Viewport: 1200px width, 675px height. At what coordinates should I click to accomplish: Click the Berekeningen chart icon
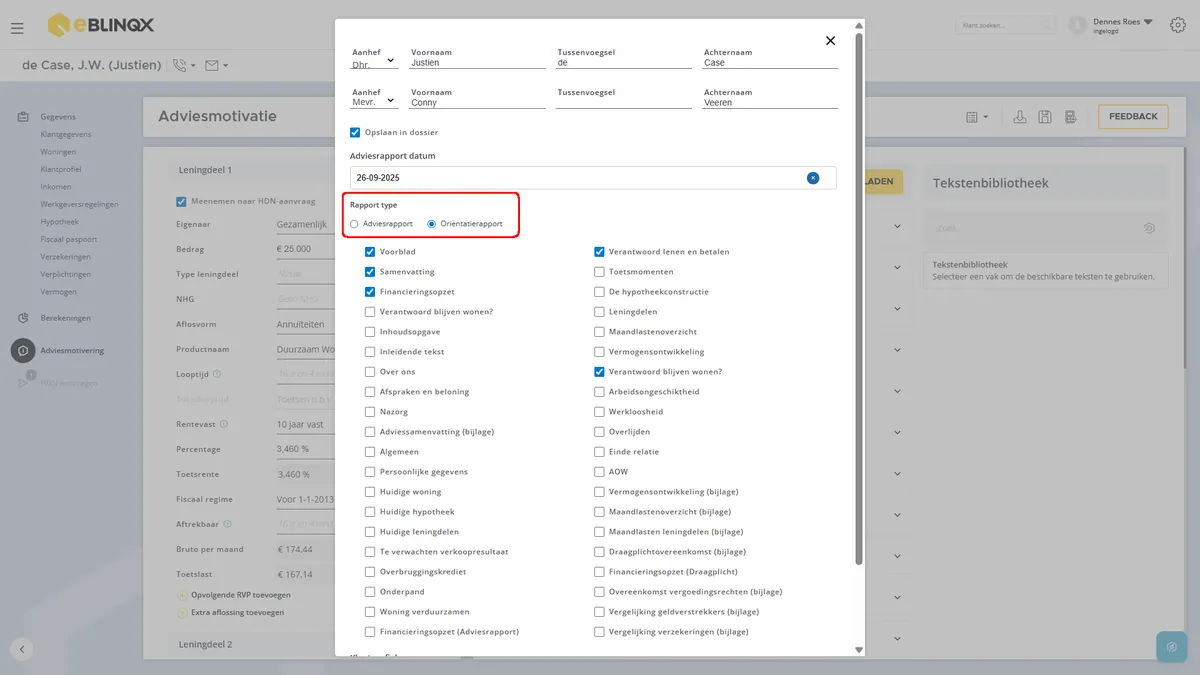23,318
